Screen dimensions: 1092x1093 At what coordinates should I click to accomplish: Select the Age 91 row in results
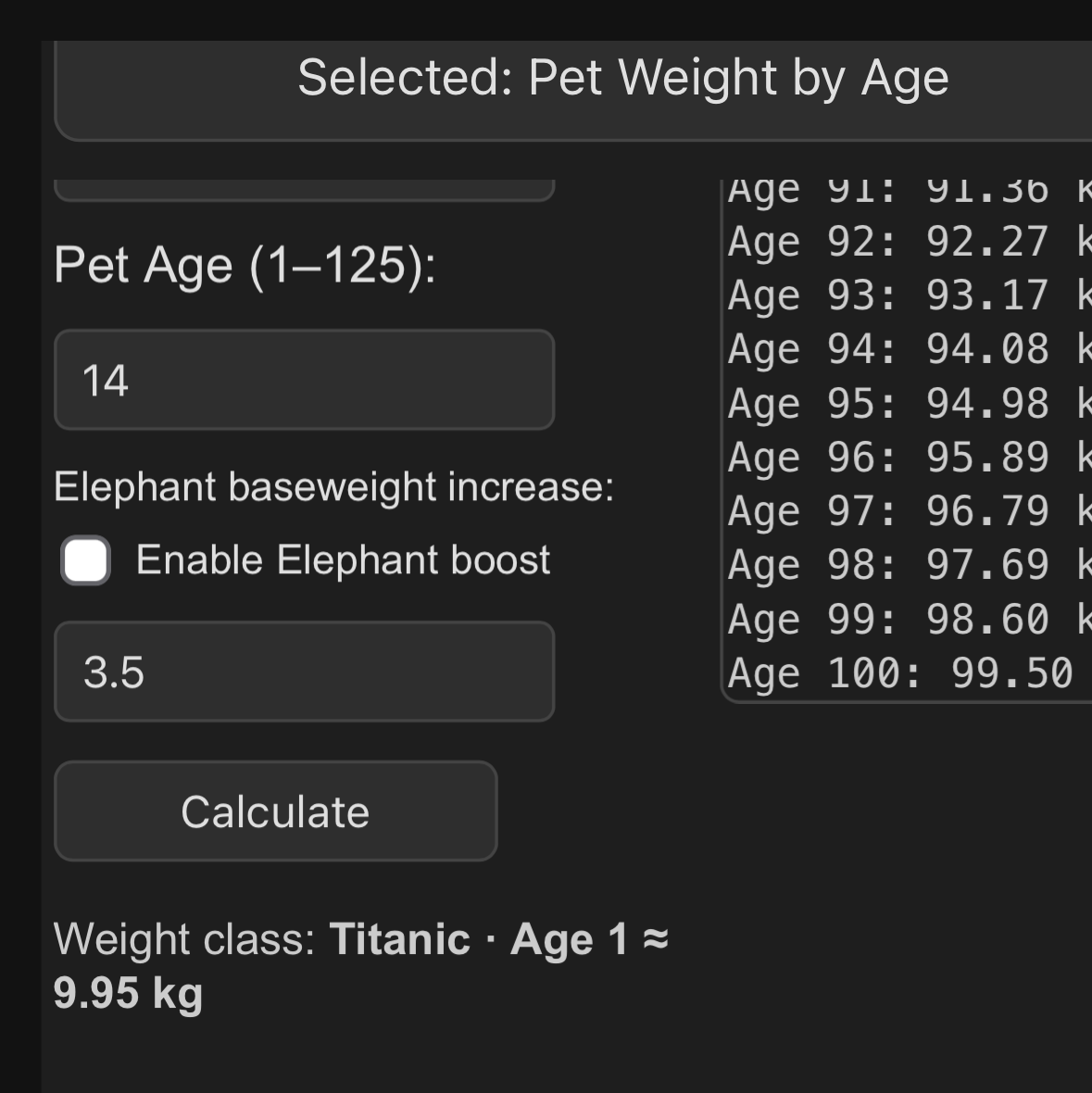pos(908,191)
